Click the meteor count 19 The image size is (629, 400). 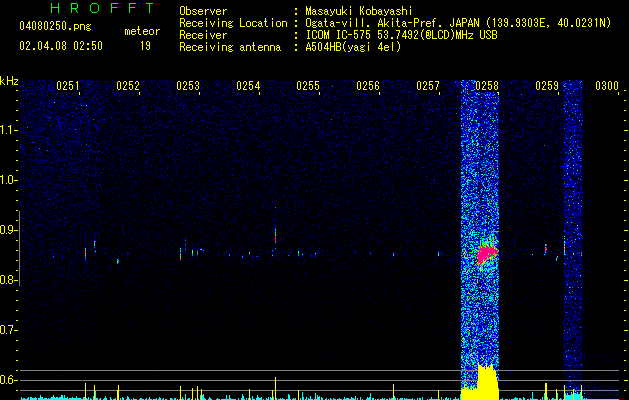[x=145, y=46]
